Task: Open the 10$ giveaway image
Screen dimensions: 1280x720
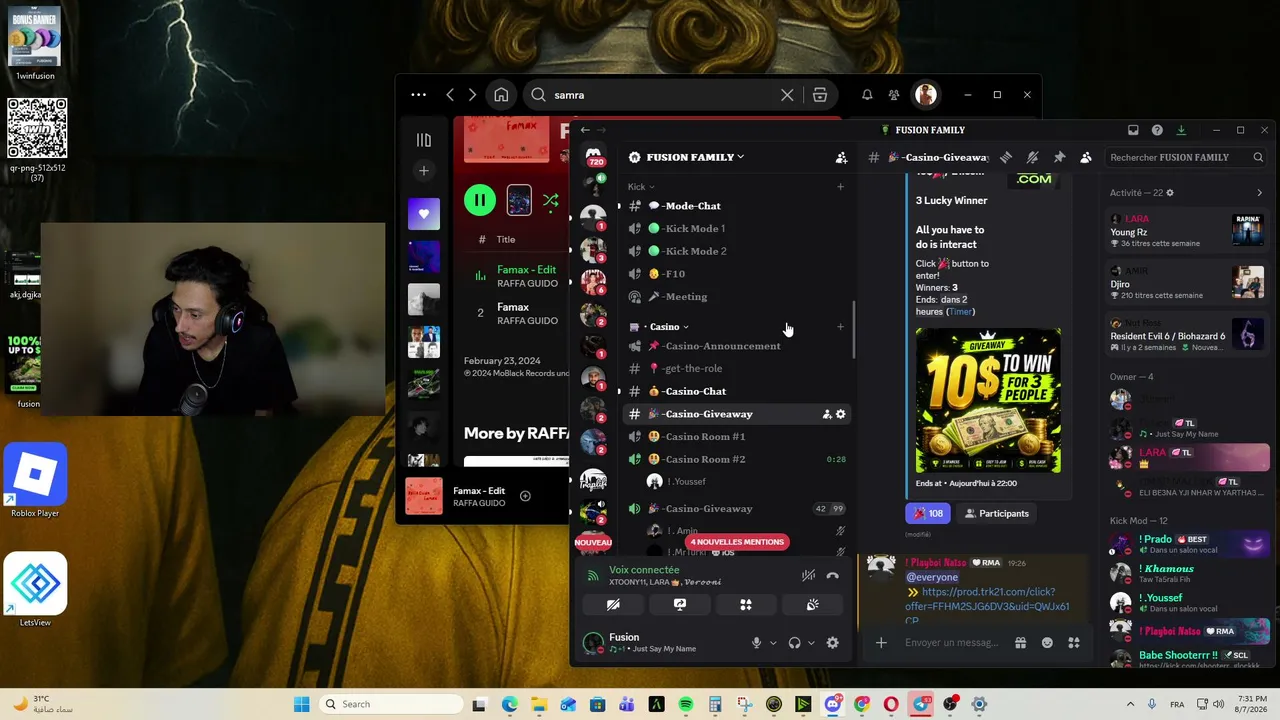Action: click(988, 400)
